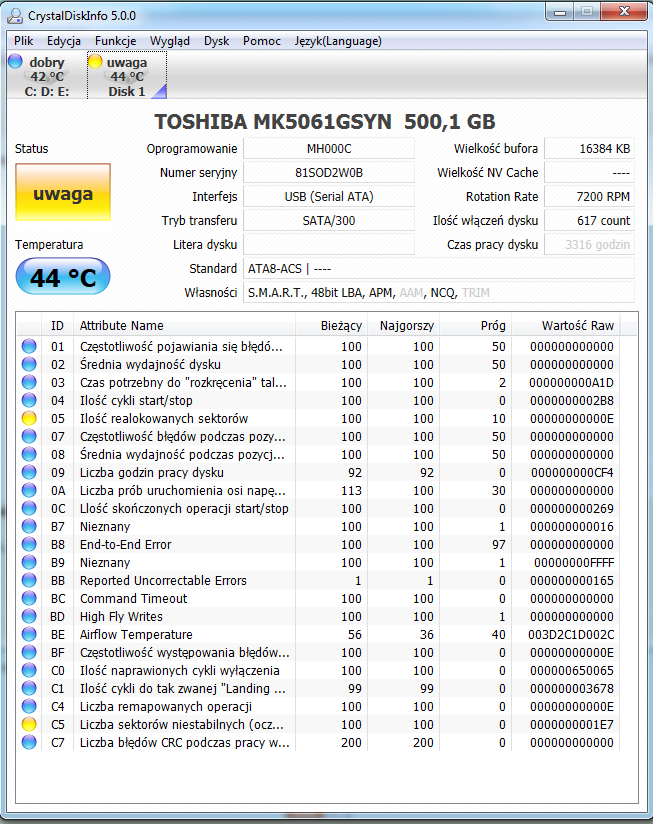Click the yellow status icon for attribute C5
Screen dimensions: 653x837
point(29,724)
